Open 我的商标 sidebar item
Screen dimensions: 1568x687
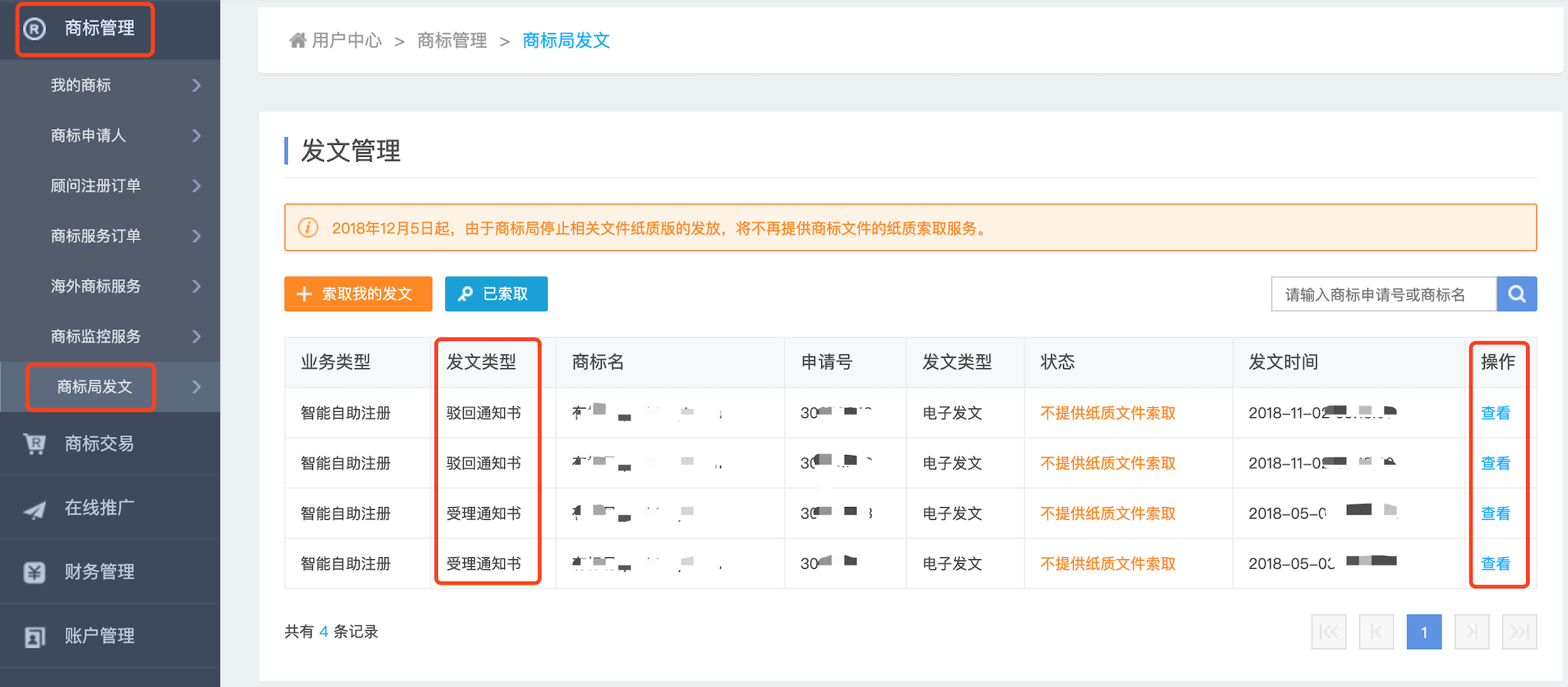coord(110,85)
